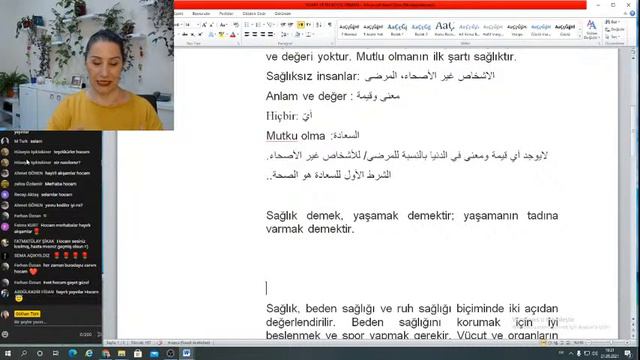Apply the Aralık Yok style

(373, 29)
